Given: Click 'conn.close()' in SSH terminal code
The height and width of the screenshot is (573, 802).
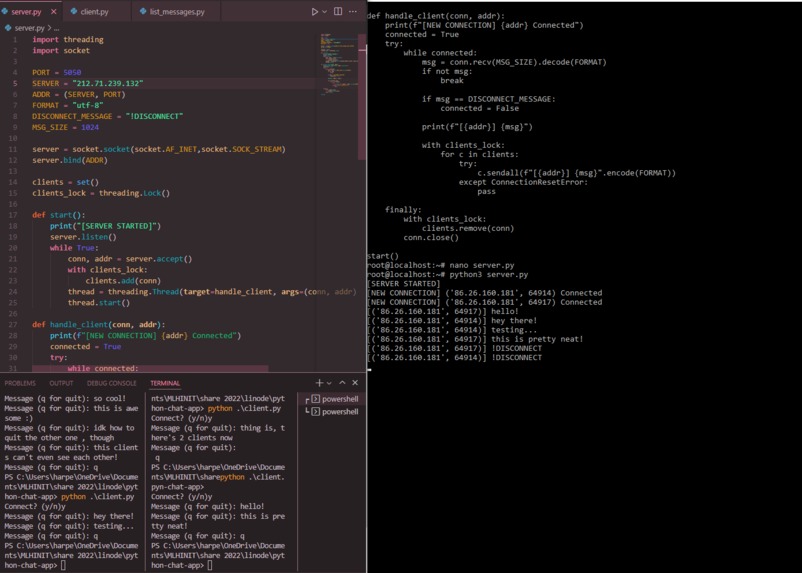Looking at the screenshot, I should (x=431, y=238).
